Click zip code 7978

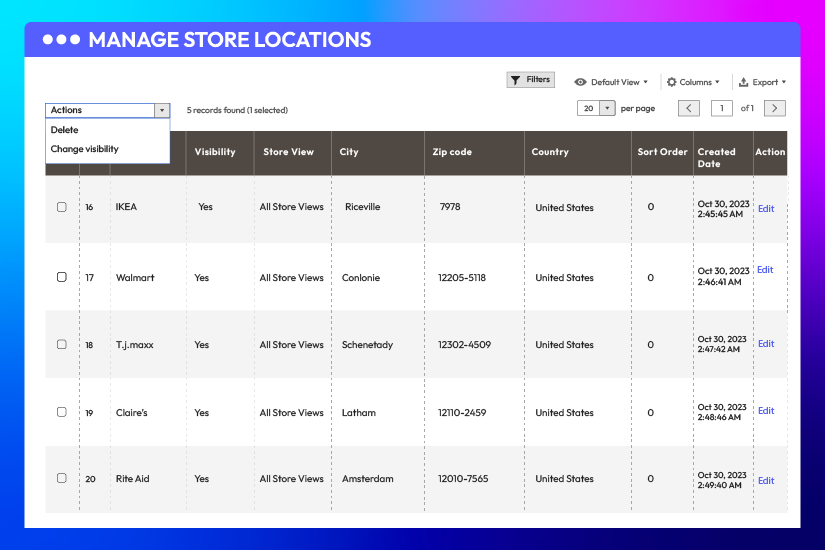pos(450,207)
